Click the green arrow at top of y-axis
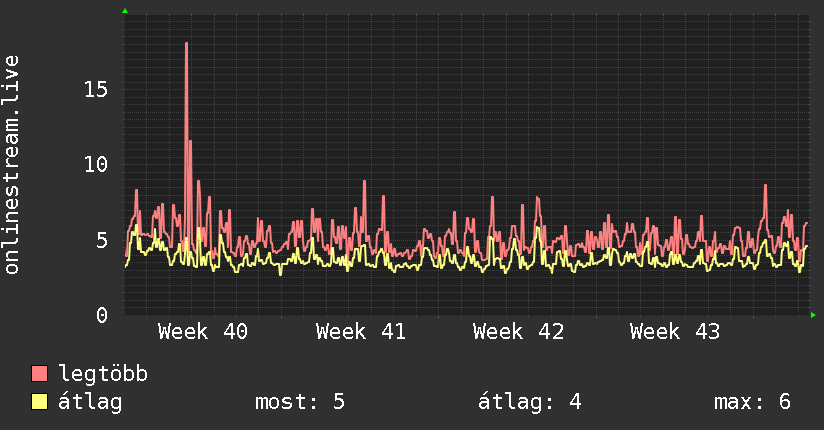 pos(125,11)
